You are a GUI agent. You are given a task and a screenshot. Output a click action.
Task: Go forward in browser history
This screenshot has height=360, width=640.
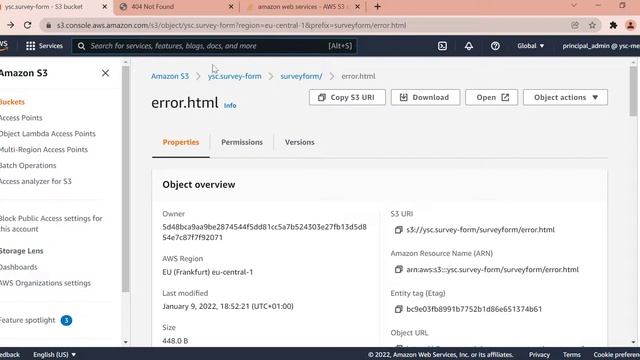(x=10, y=25)
